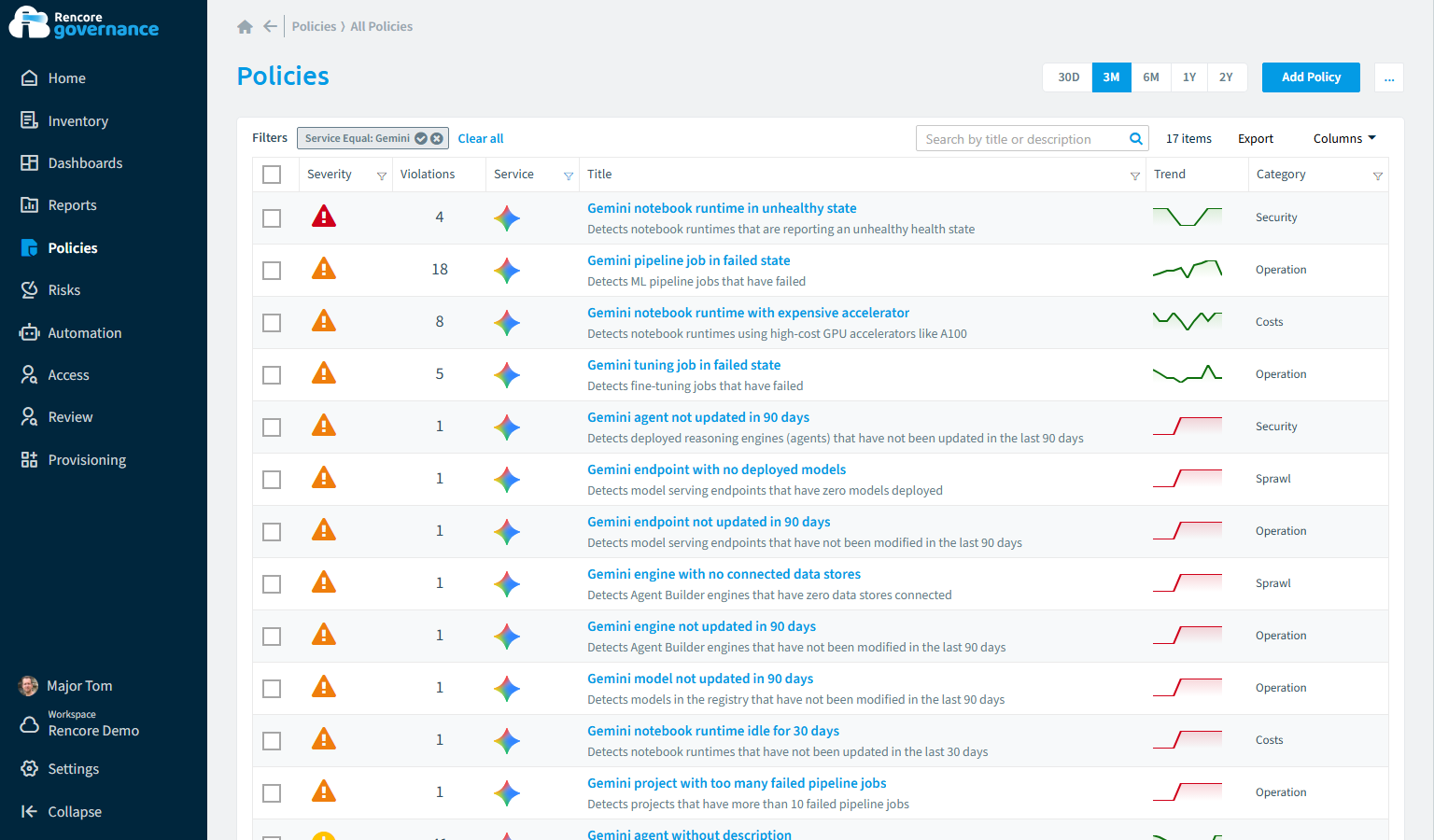Click the breadcrumb back arrow

[x=270, y=26]
